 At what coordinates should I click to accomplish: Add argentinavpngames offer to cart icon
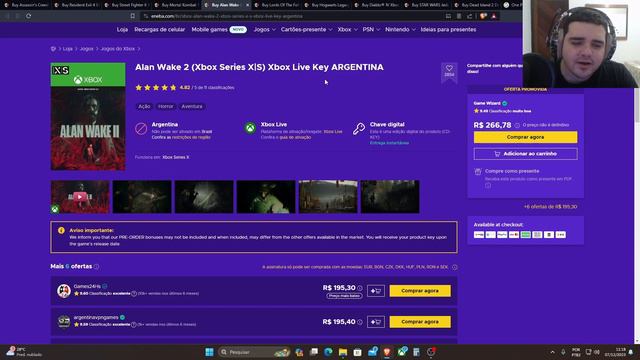coord(376,322)
